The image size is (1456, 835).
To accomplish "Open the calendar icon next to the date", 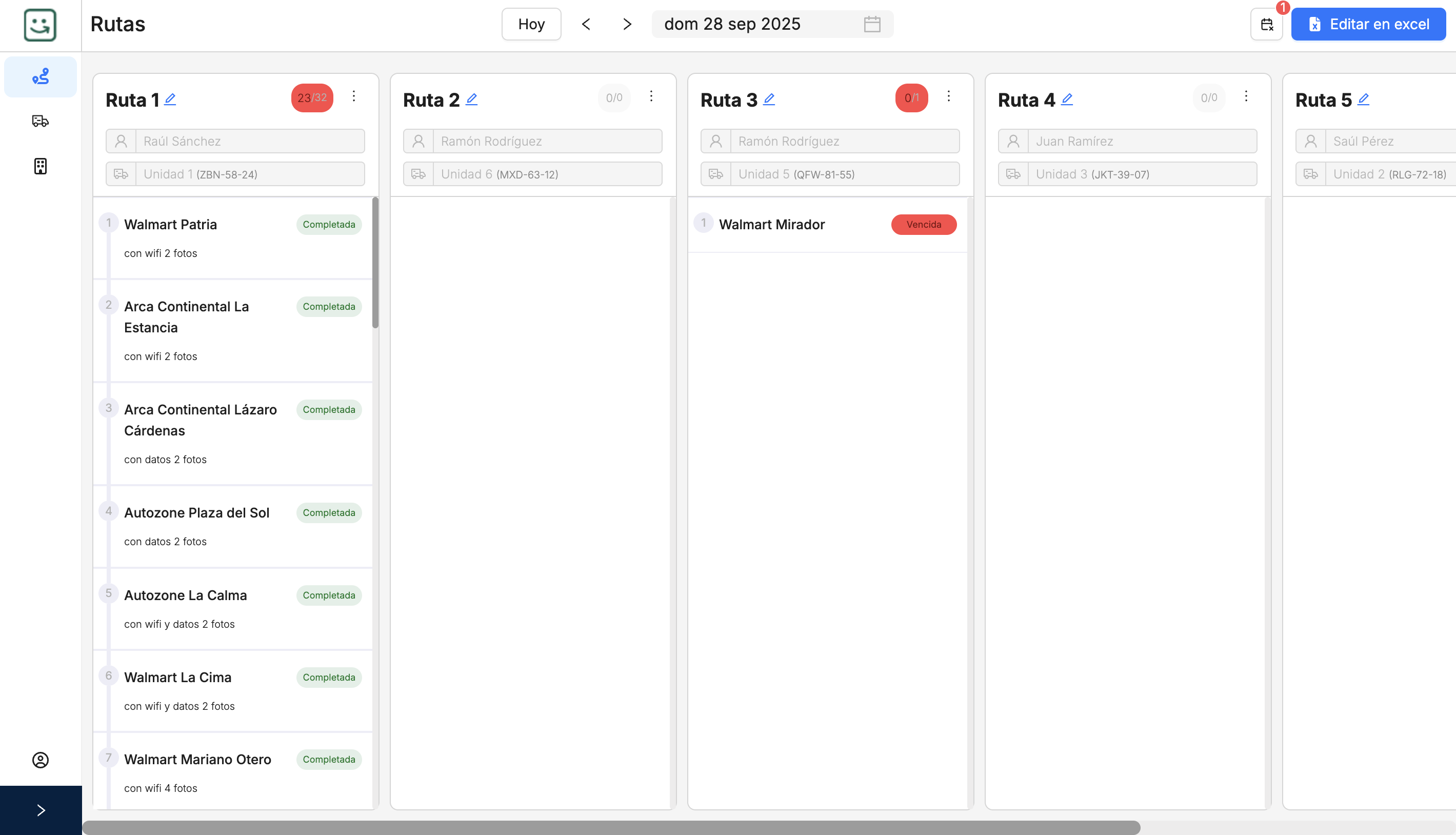I will [x=871, y=24].
